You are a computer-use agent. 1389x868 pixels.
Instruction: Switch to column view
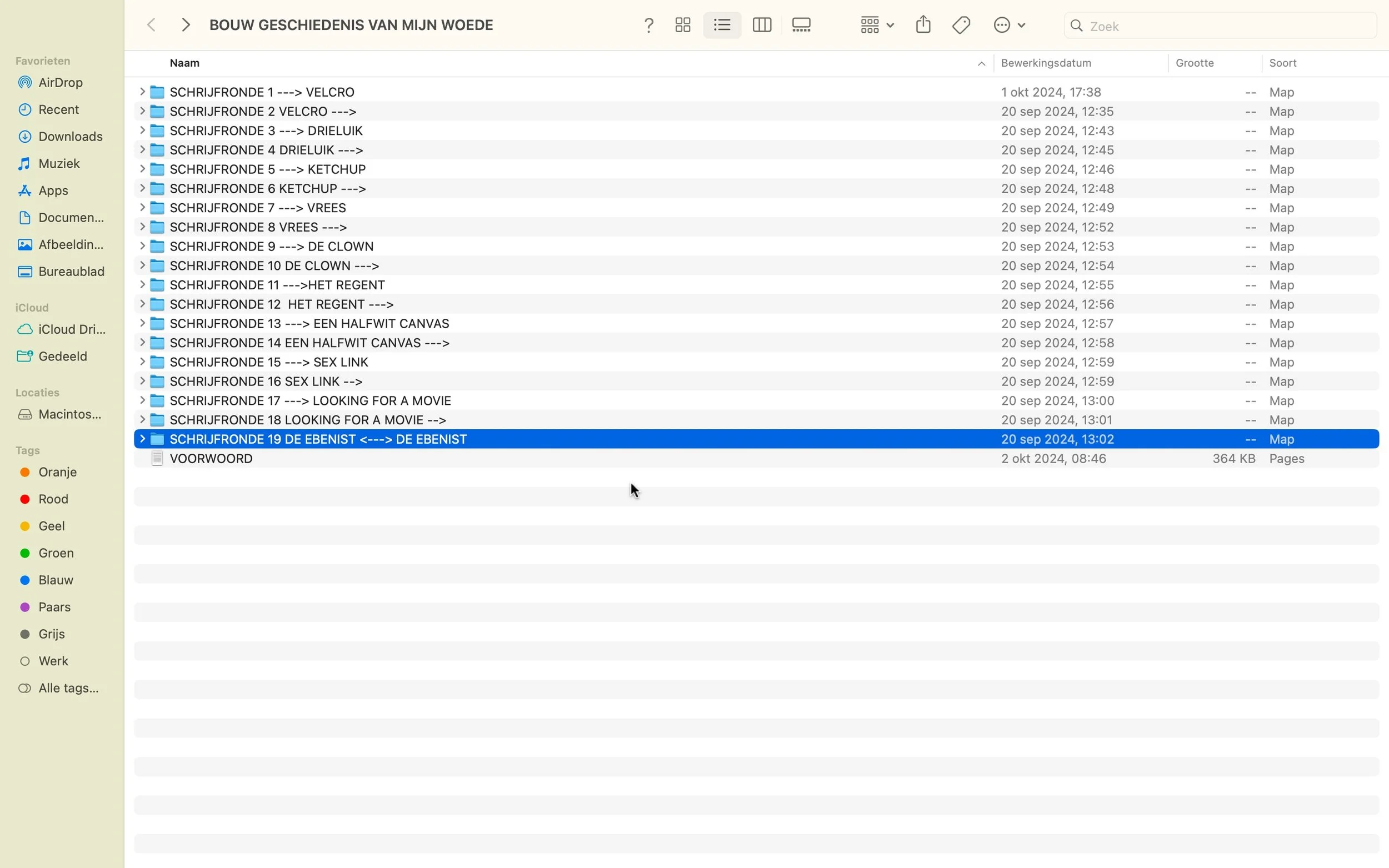(x=761, y=25)
